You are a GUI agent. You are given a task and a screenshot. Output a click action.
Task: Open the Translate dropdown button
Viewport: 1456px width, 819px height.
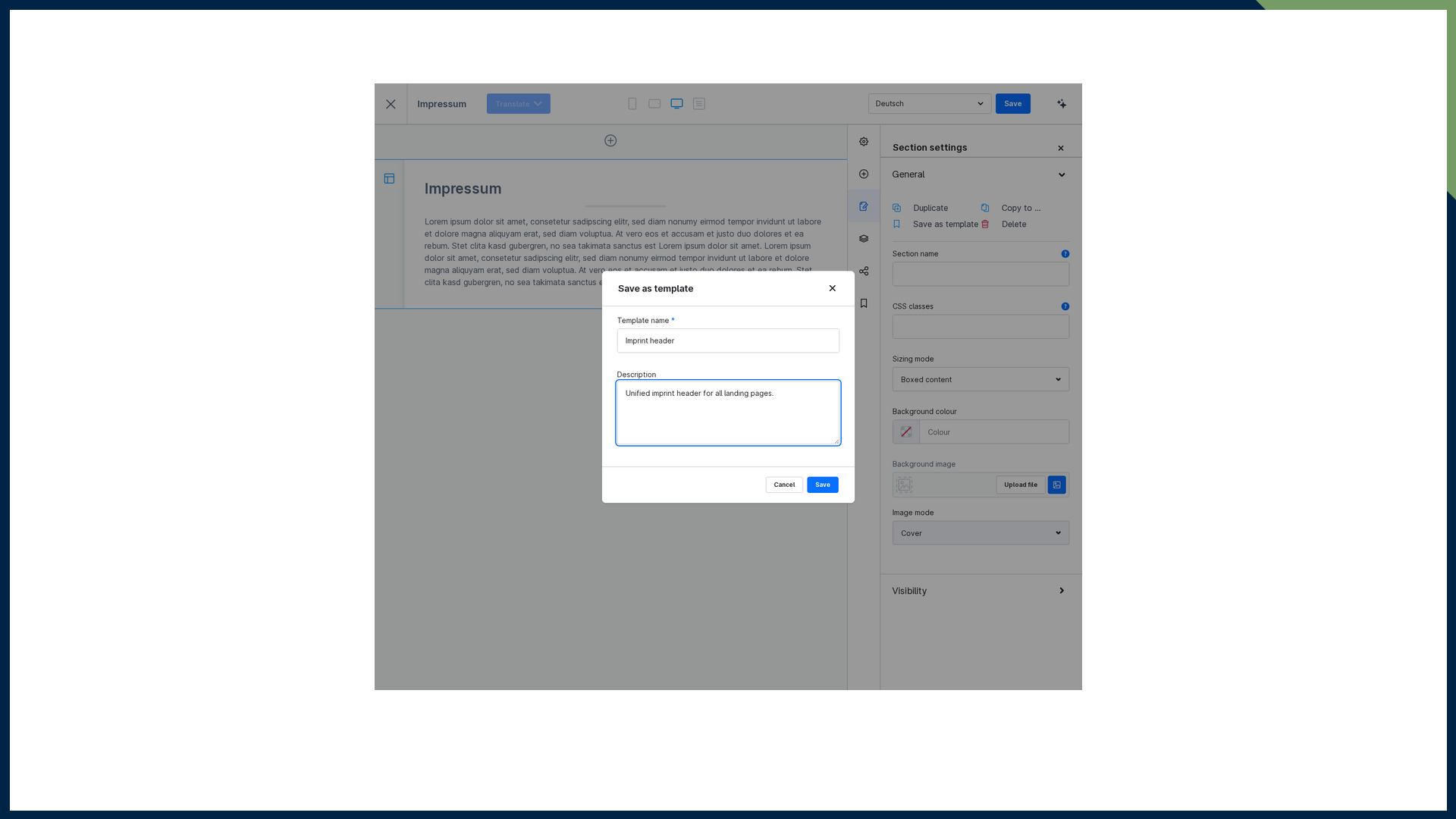519,104
